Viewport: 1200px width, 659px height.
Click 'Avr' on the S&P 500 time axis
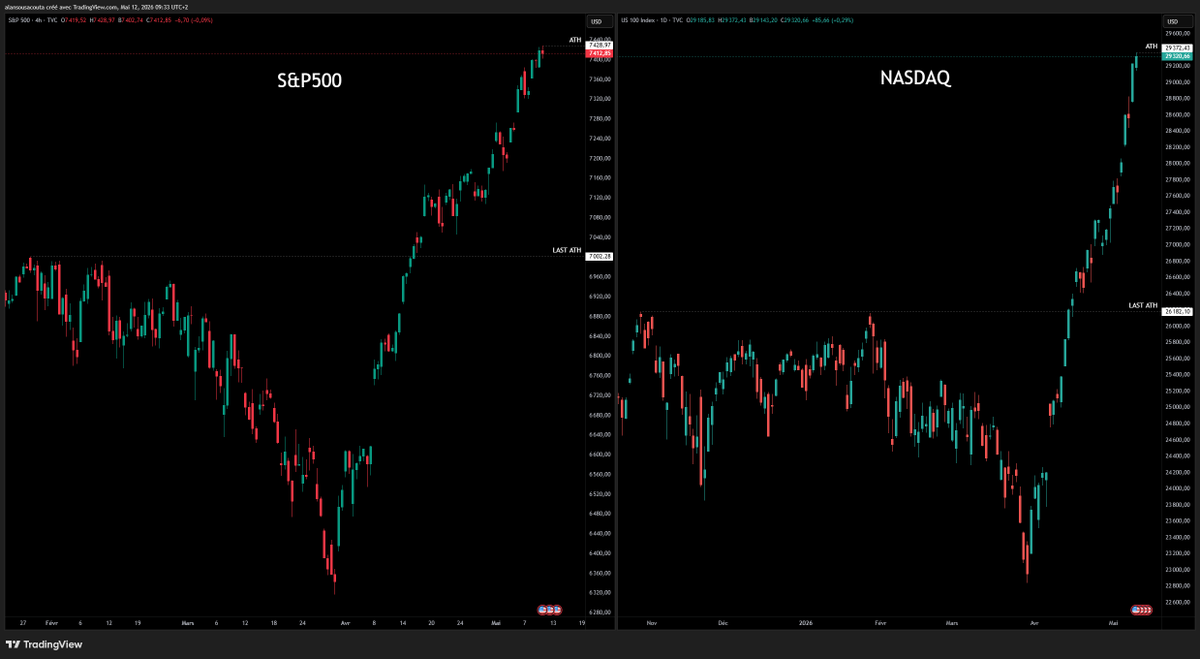click(x=345, y=622)
